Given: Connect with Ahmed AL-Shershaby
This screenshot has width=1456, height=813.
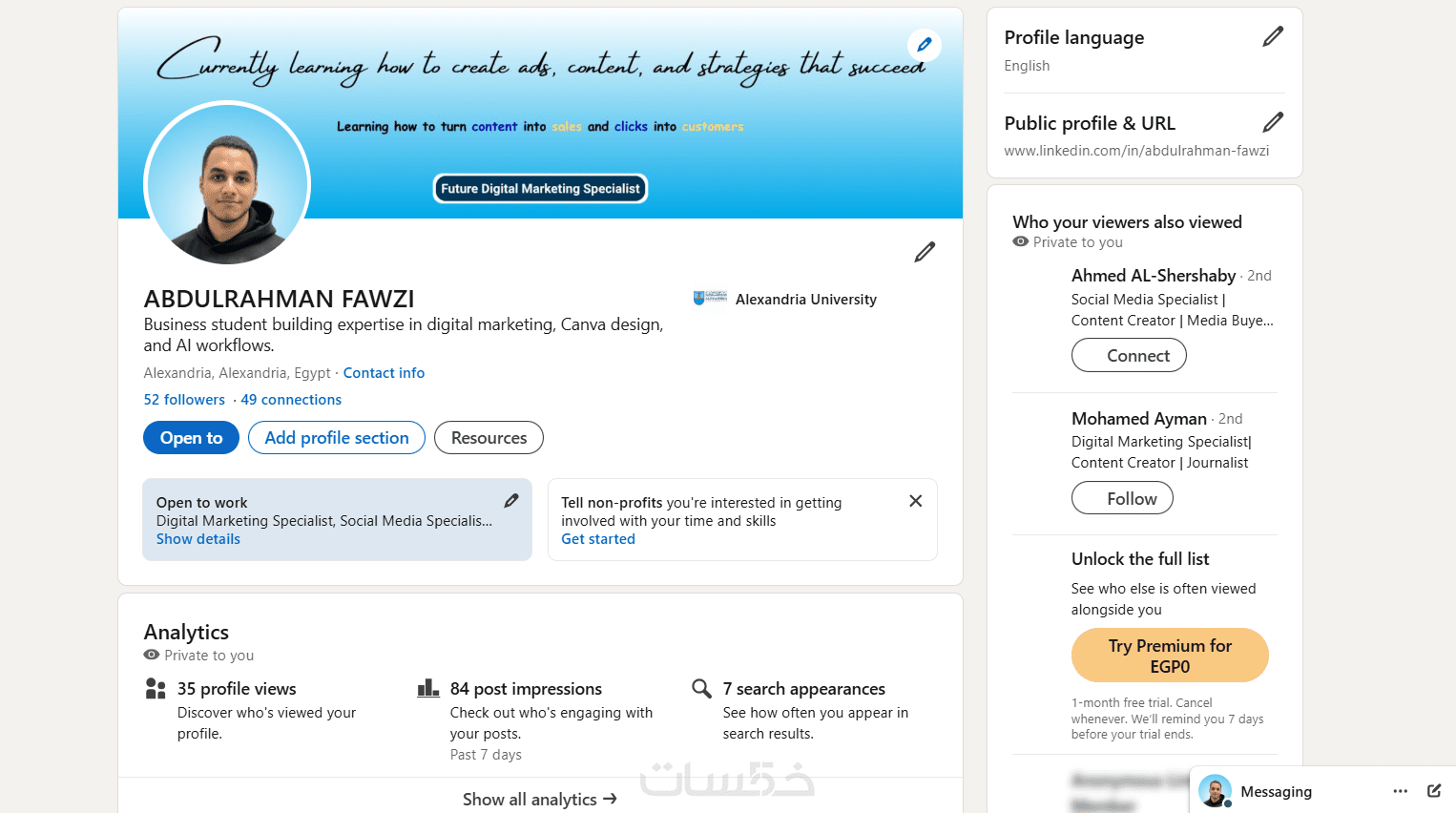Looking at the screenshot, I should (x=1129, y=356).
